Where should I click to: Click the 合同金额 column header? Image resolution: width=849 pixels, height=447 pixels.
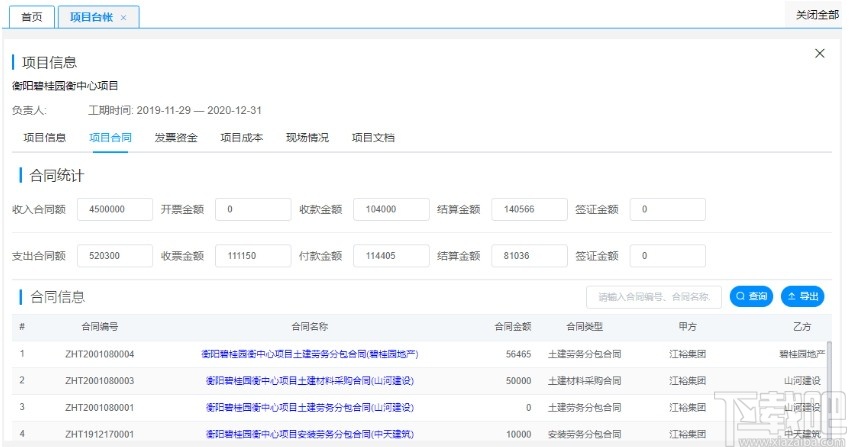tap(513, 326)
